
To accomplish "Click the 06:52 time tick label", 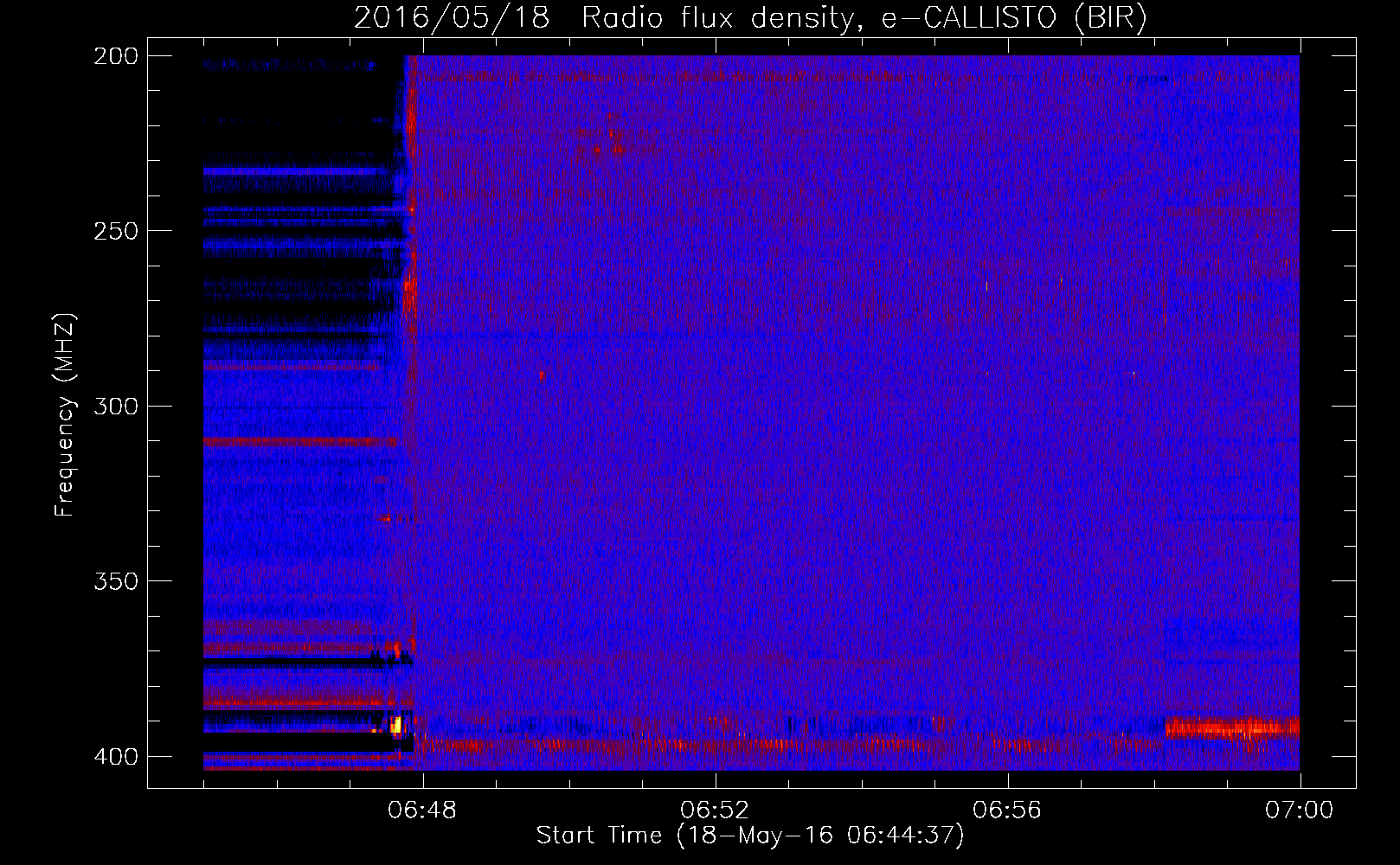I will point(715,811).
